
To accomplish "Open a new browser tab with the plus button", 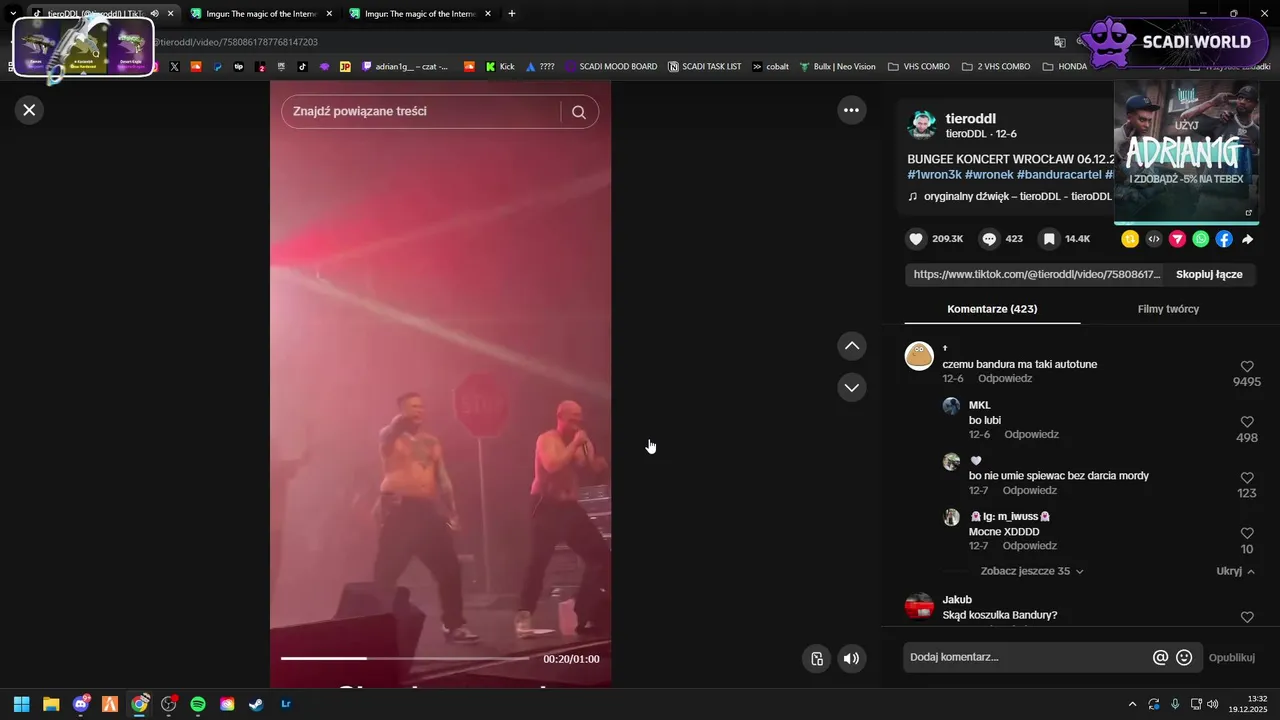I will (x=512, y=14).
